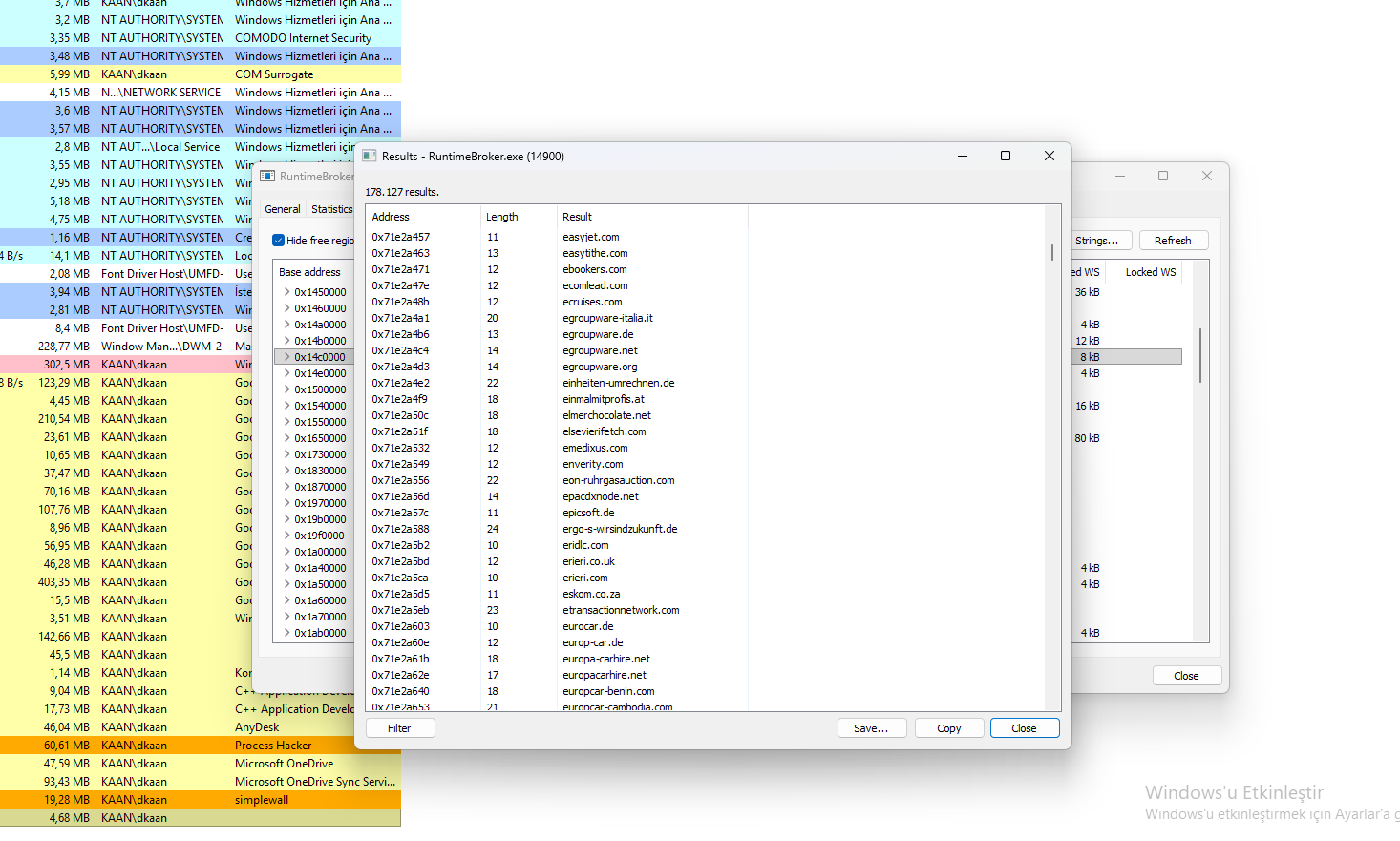Select the Microsoft OneDrive process row
The width and height of the screenshot is (1400, 841).
(201, 764)
